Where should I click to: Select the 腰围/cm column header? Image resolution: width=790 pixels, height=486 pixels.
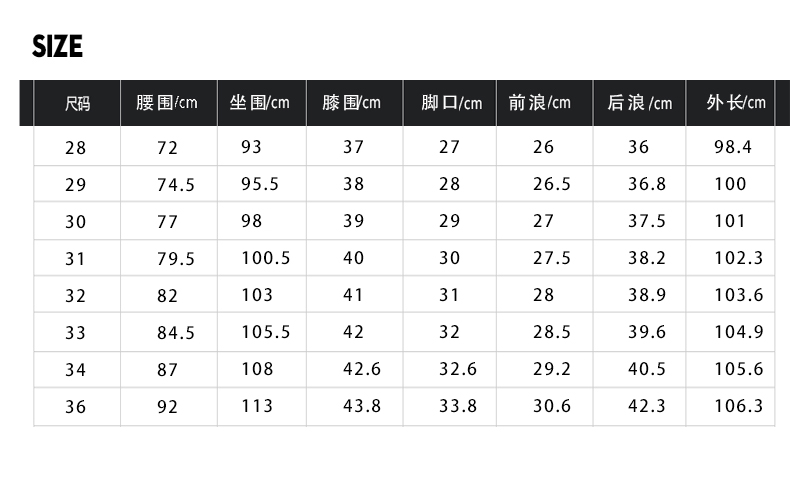point(169,103)
